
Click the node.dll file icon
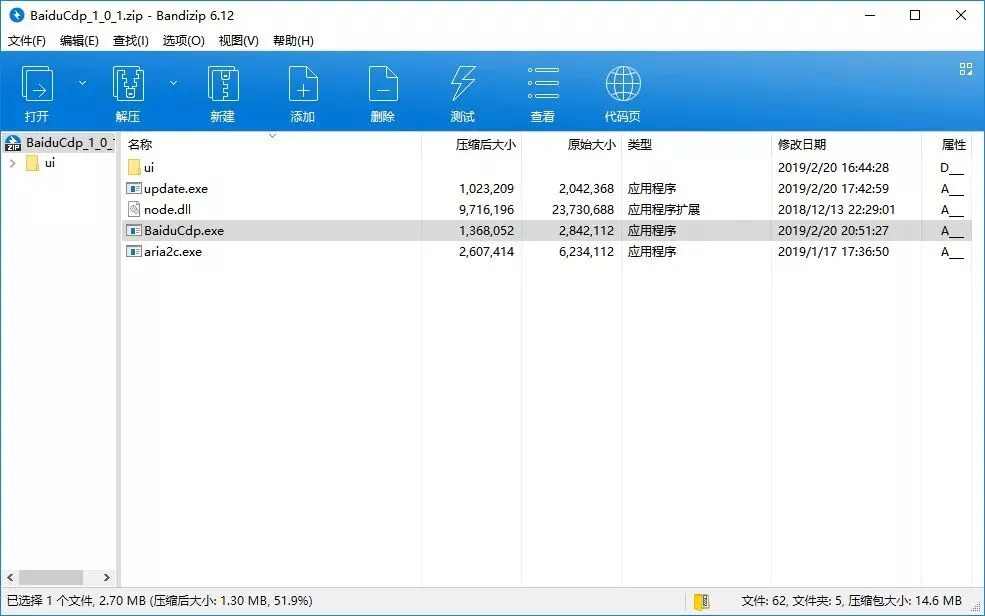click(x=134, y=209)
